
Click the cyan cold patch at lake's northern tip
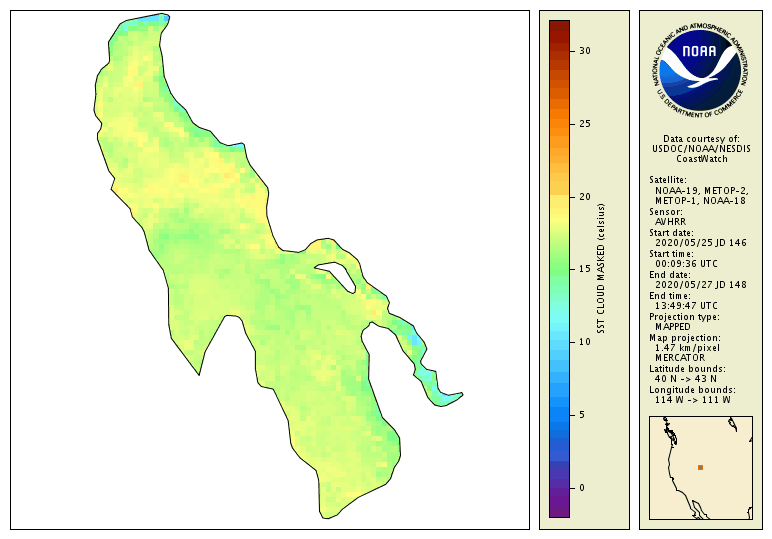tap(155, 20)
